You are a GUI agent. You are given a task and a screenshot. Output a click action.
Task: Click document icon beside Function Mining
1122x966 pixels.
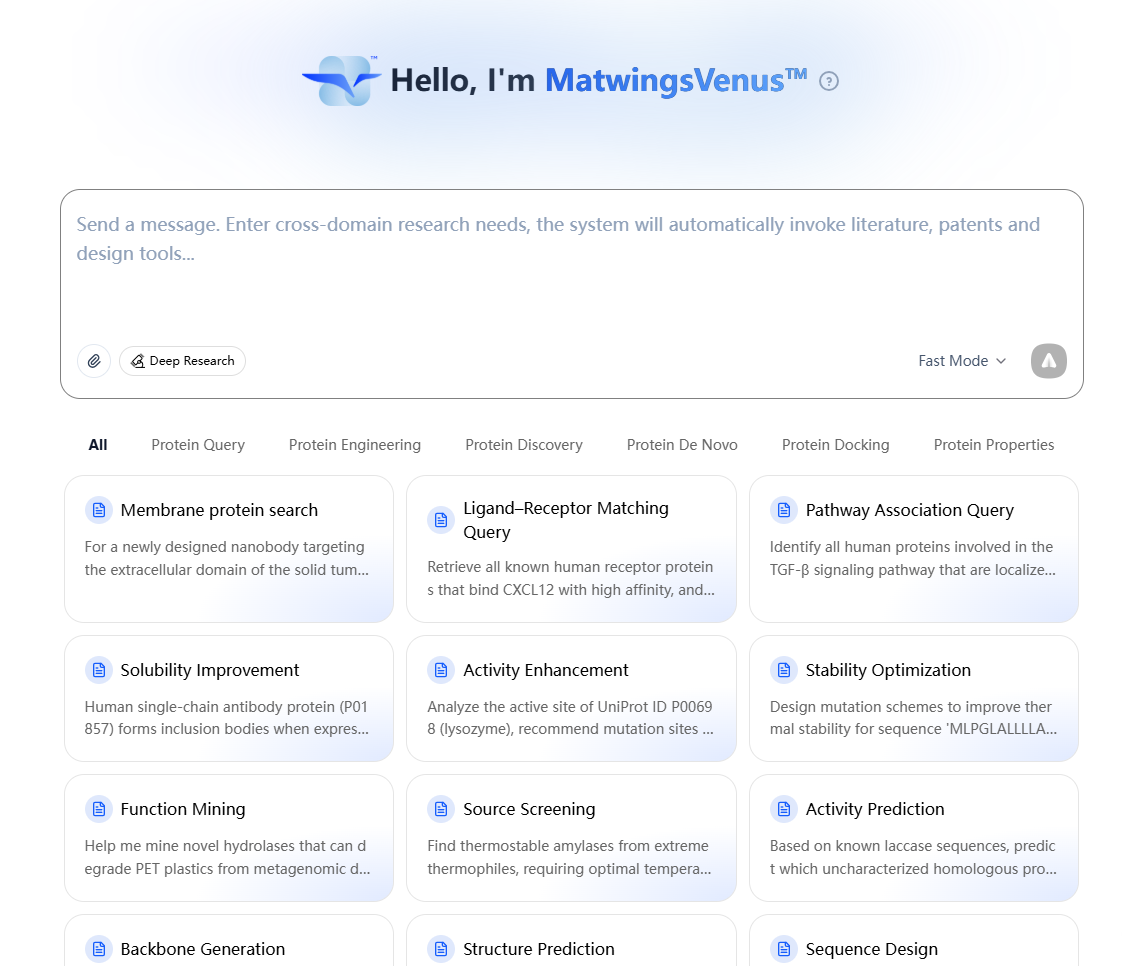tap(99, 809)
